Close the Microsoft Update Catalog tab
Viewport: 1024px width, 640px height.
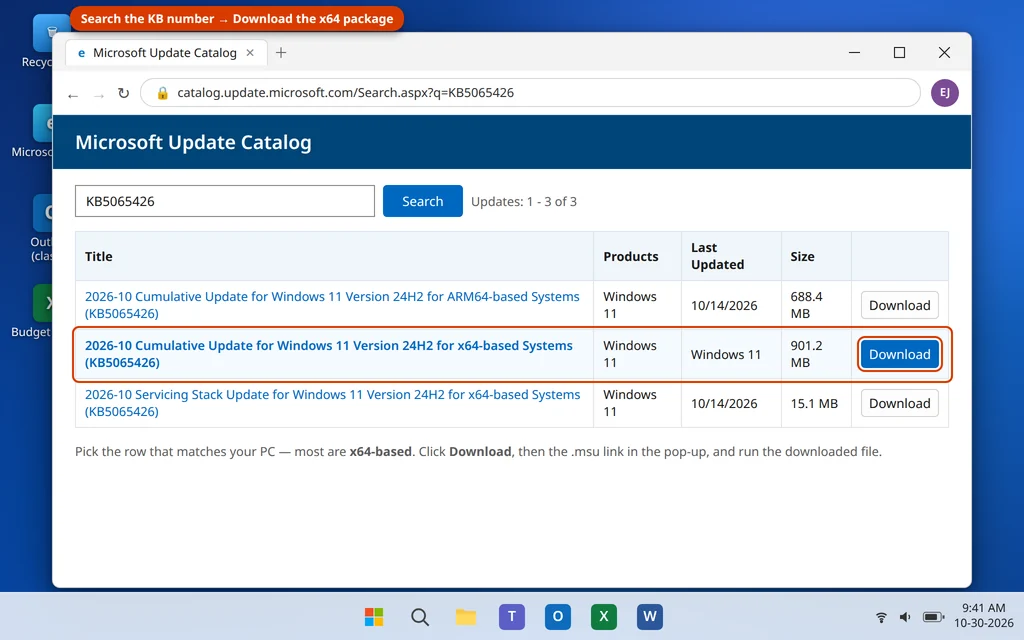250,53
